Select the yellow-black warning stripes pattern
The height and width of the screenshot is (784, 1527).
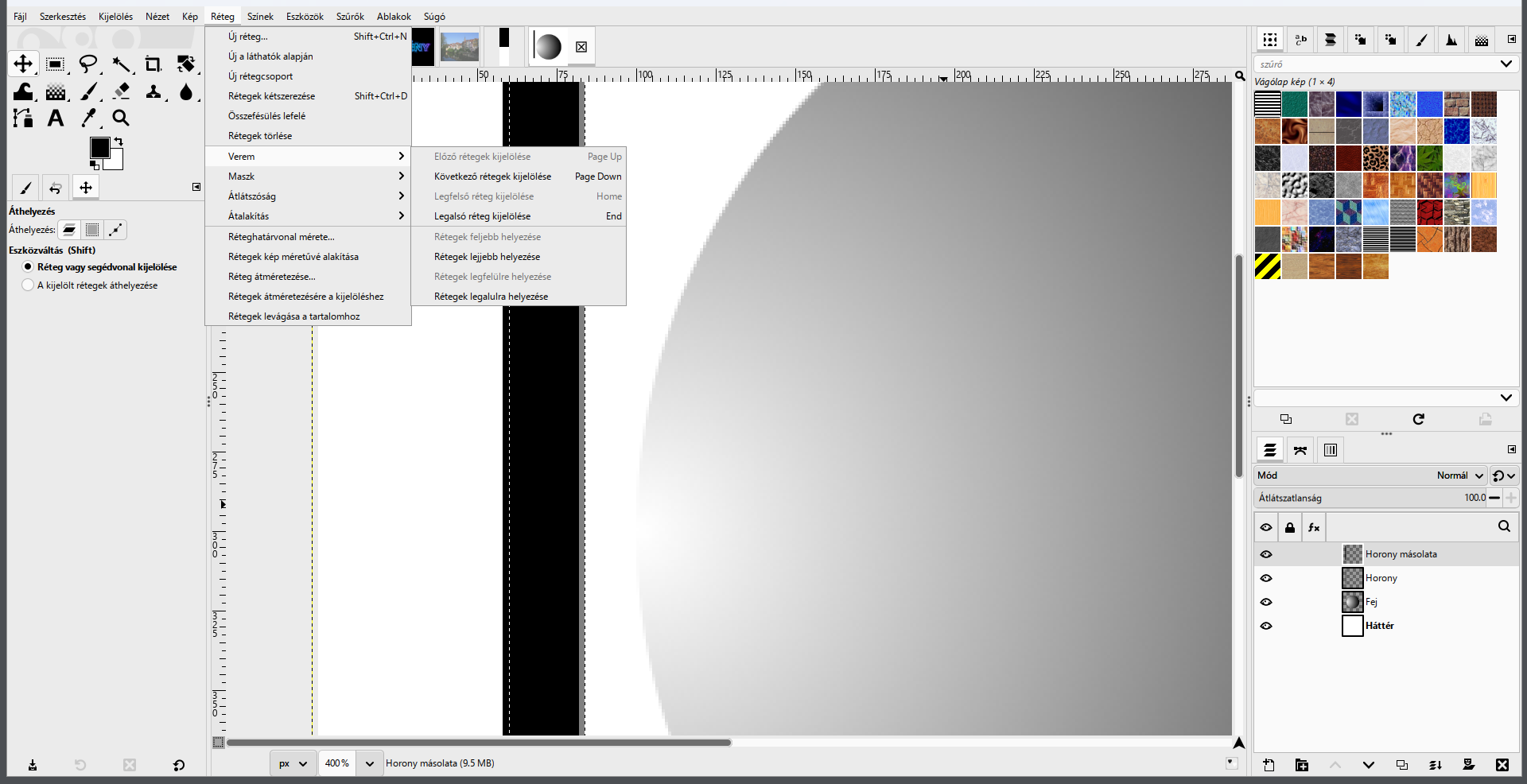1268,266
